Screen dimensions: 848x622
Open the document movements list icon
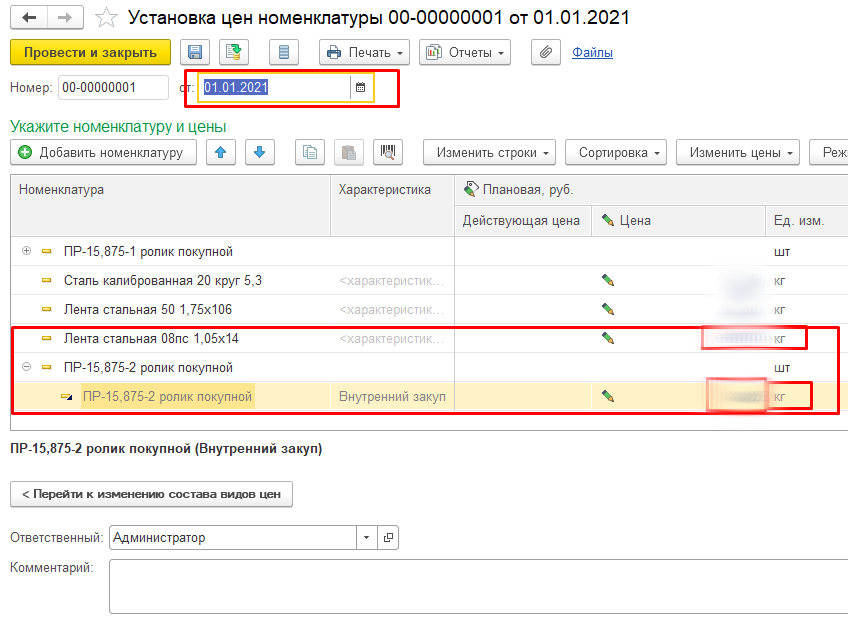(x=284, y=52)
